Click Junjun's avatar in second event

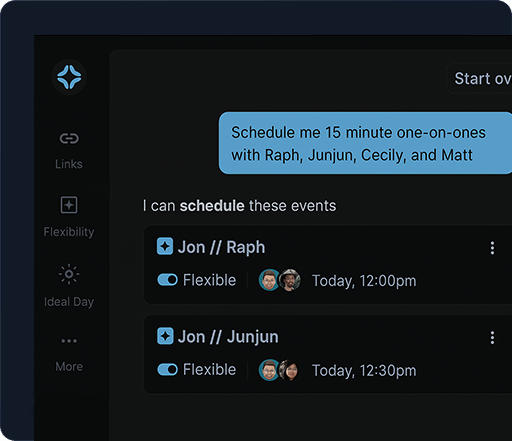pyautogui.click(x=289, y=370)
